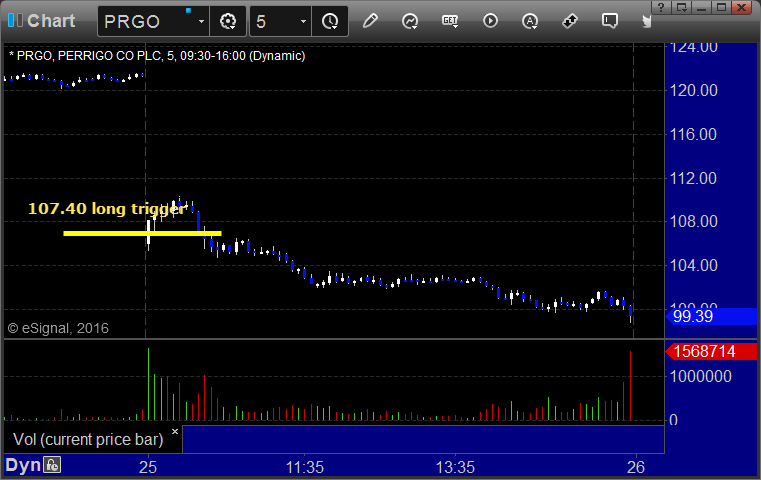761x480 pixels.
Task: Click the play replay mode icon
Action: 490,21
